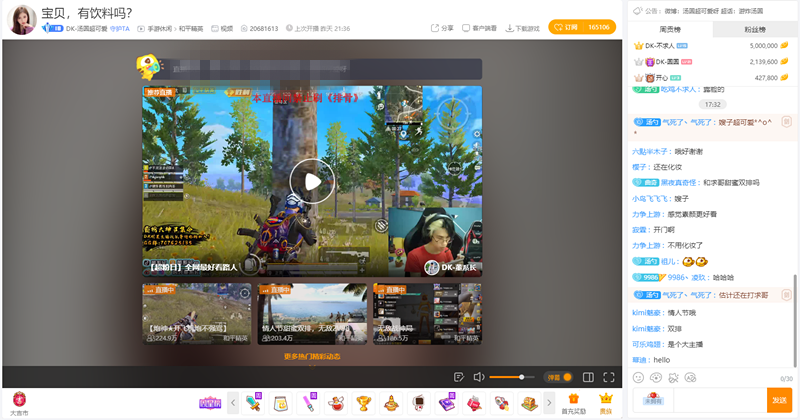Select the purple book gift icon
This screenshot has width=800, height=420.
click(x=446, y=403)
